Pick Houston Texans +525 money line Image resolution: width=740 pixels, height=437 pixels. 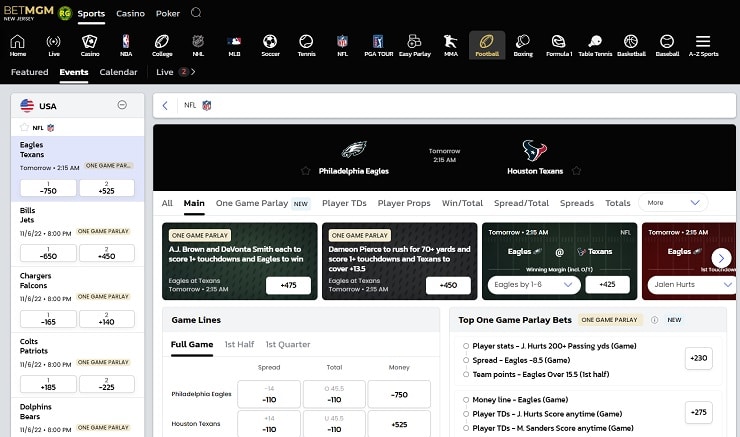pos(399,424)
